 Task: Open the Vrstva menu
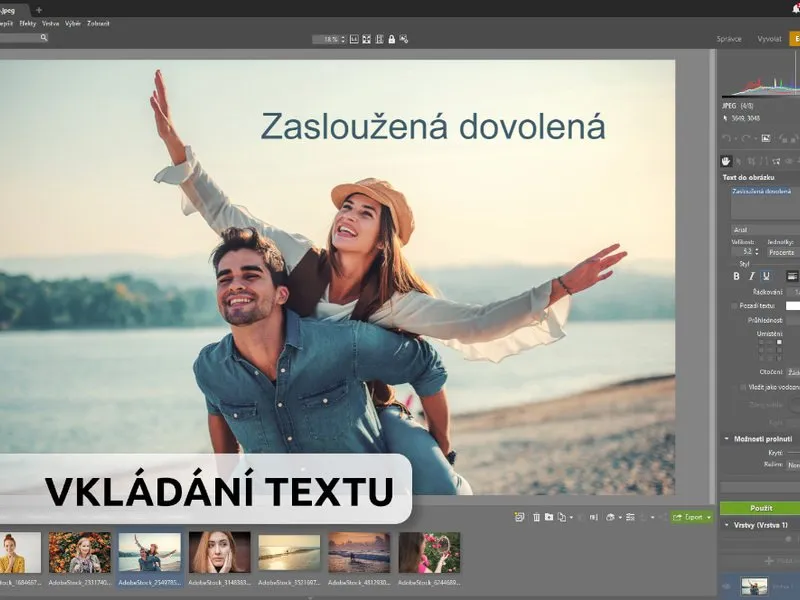(x=51, y=23)
